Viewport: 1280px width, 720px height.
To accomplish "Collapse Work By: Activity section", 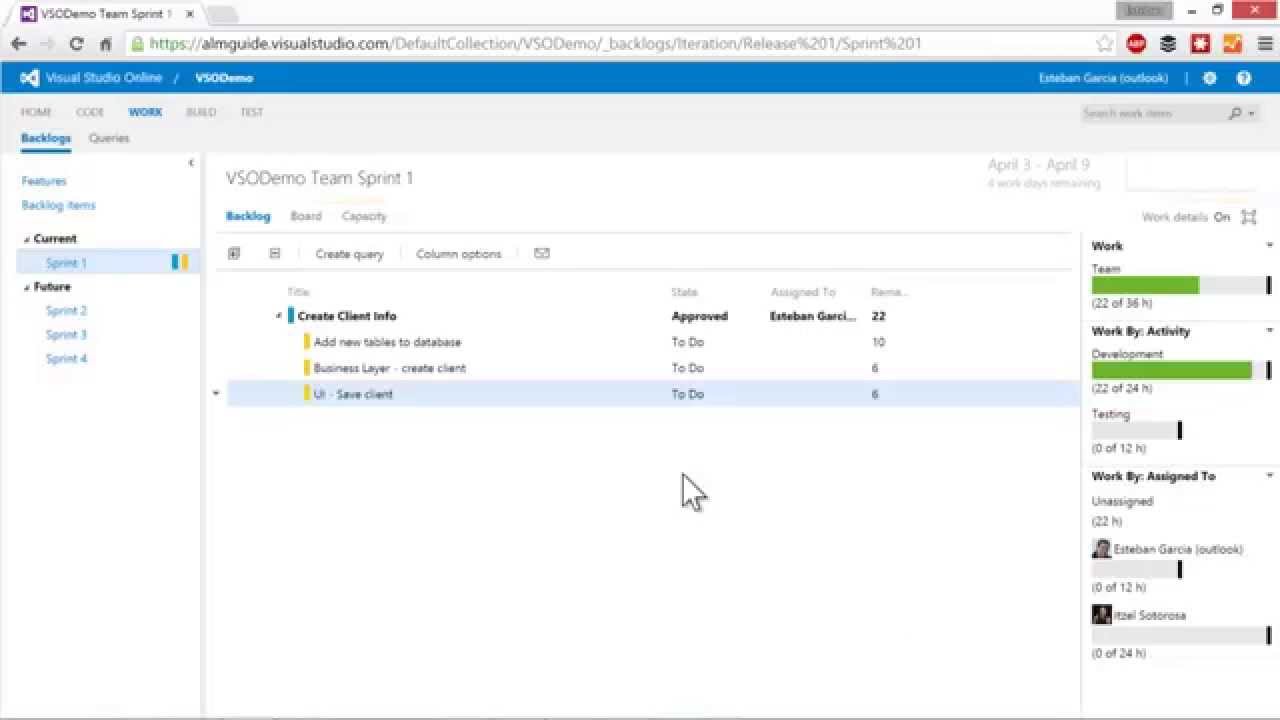I will click(x=1270, y=330).
